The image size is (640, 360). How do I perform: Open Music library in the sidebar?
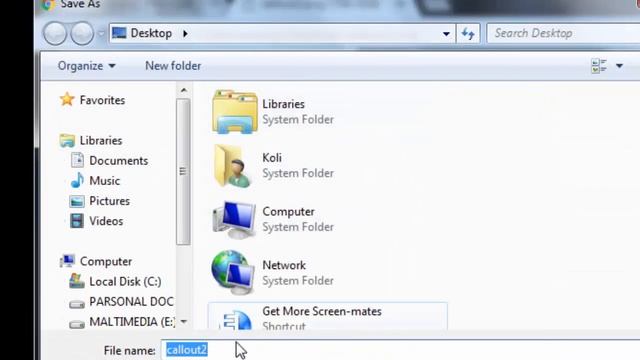pyautogui.click(x=105, y=181)
